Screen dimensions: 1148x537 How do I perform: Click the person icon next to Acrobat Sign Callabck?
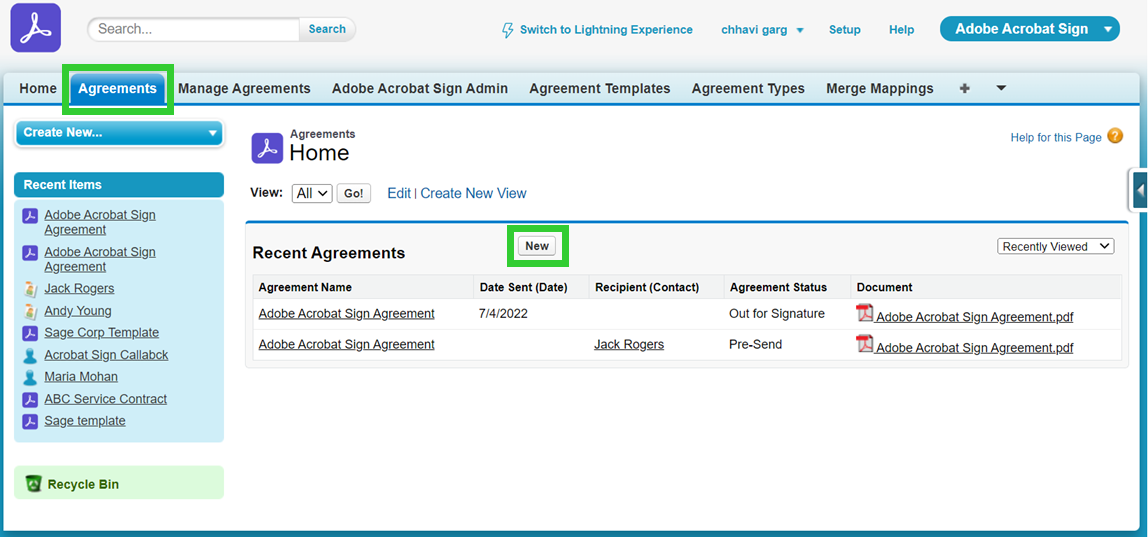[30, 355]
